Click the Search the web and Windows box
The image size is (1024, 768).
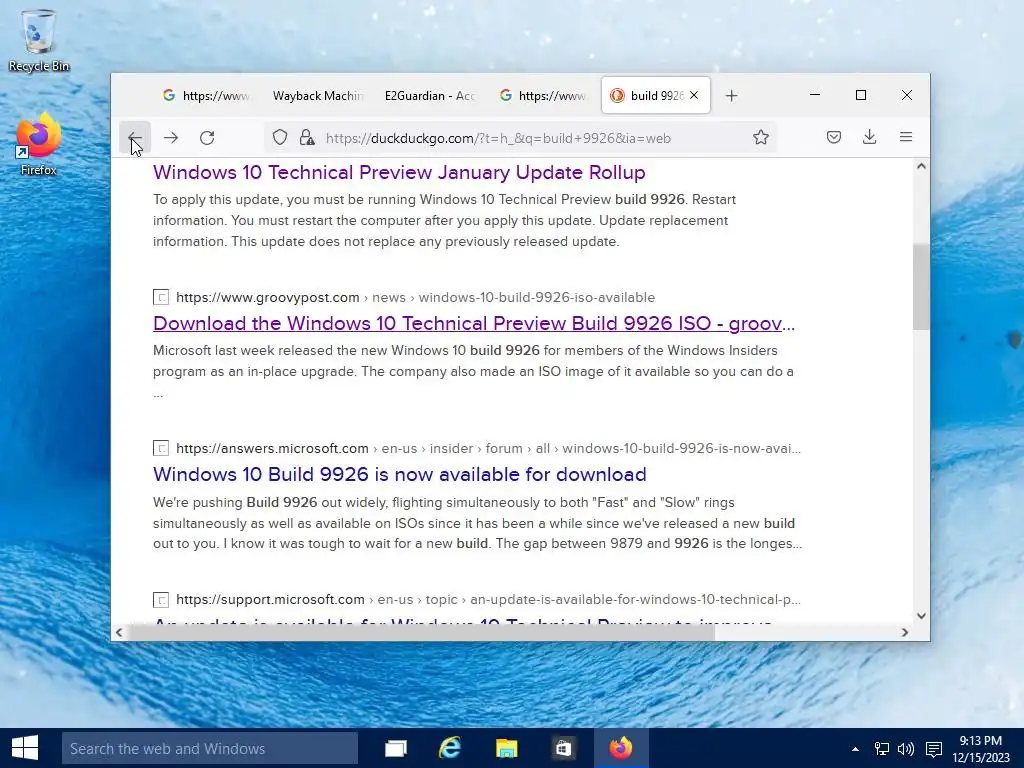click(210, 748)
